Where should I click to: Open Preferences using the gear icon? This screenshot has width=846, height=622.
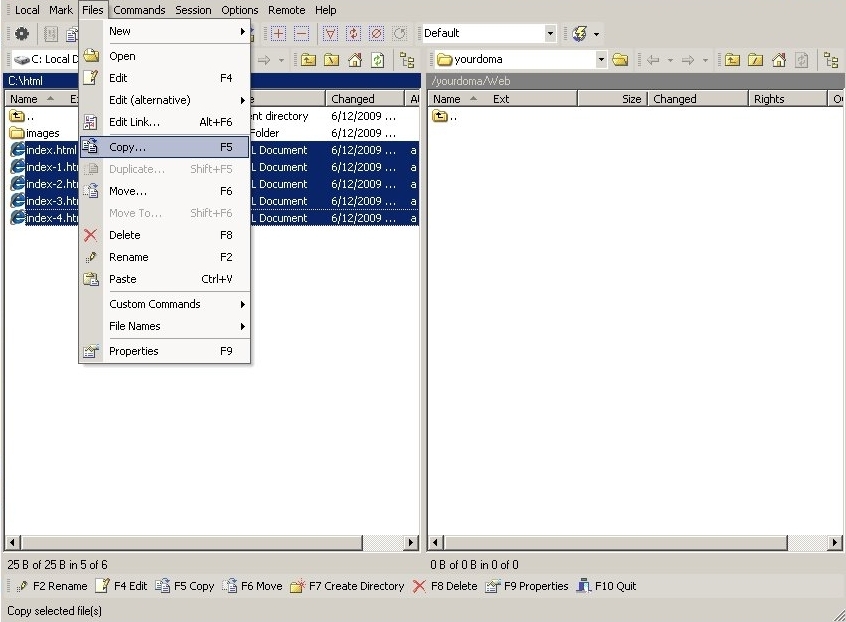21,34
